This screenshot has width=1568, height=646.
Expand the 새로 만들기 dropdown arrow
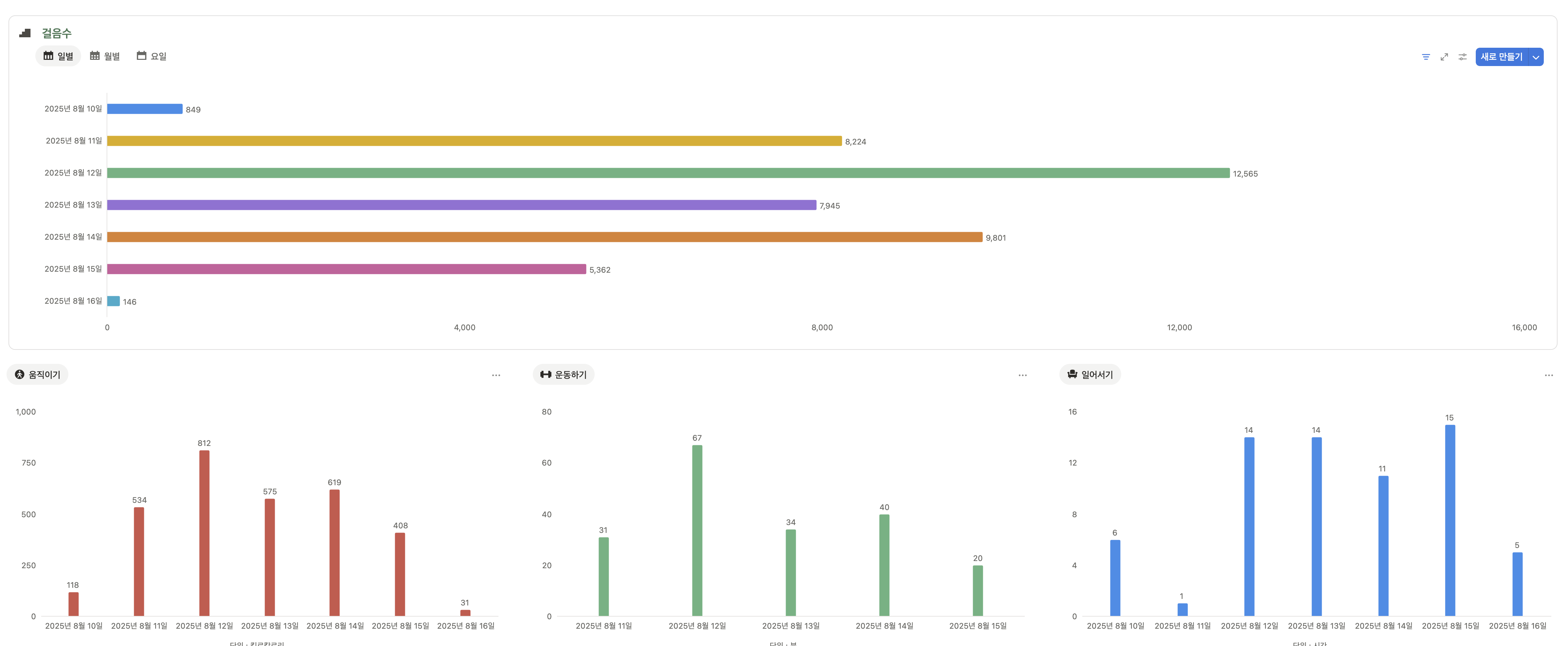coord(1536,57)
